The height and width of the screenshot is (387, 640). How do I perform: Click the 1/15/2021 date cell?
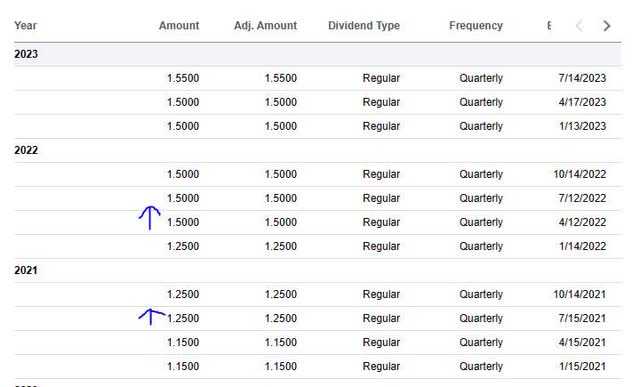[x=582, y=367]
